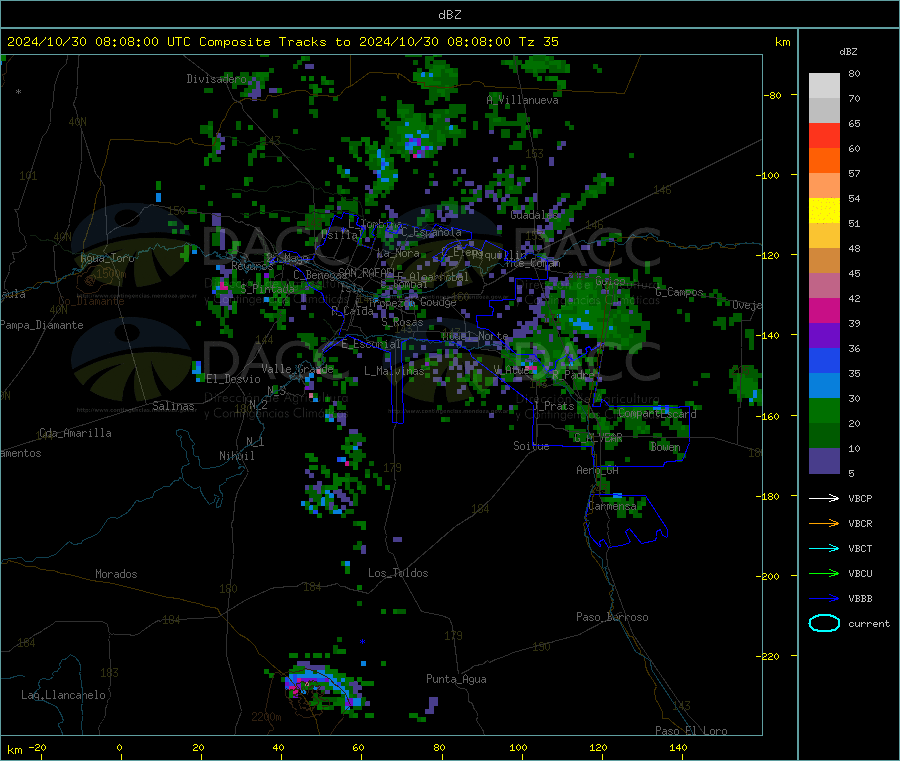Viewport: 900px width, 761px height.
Task: Click the Divisadero map label
Action: click(x=216, y=79)
